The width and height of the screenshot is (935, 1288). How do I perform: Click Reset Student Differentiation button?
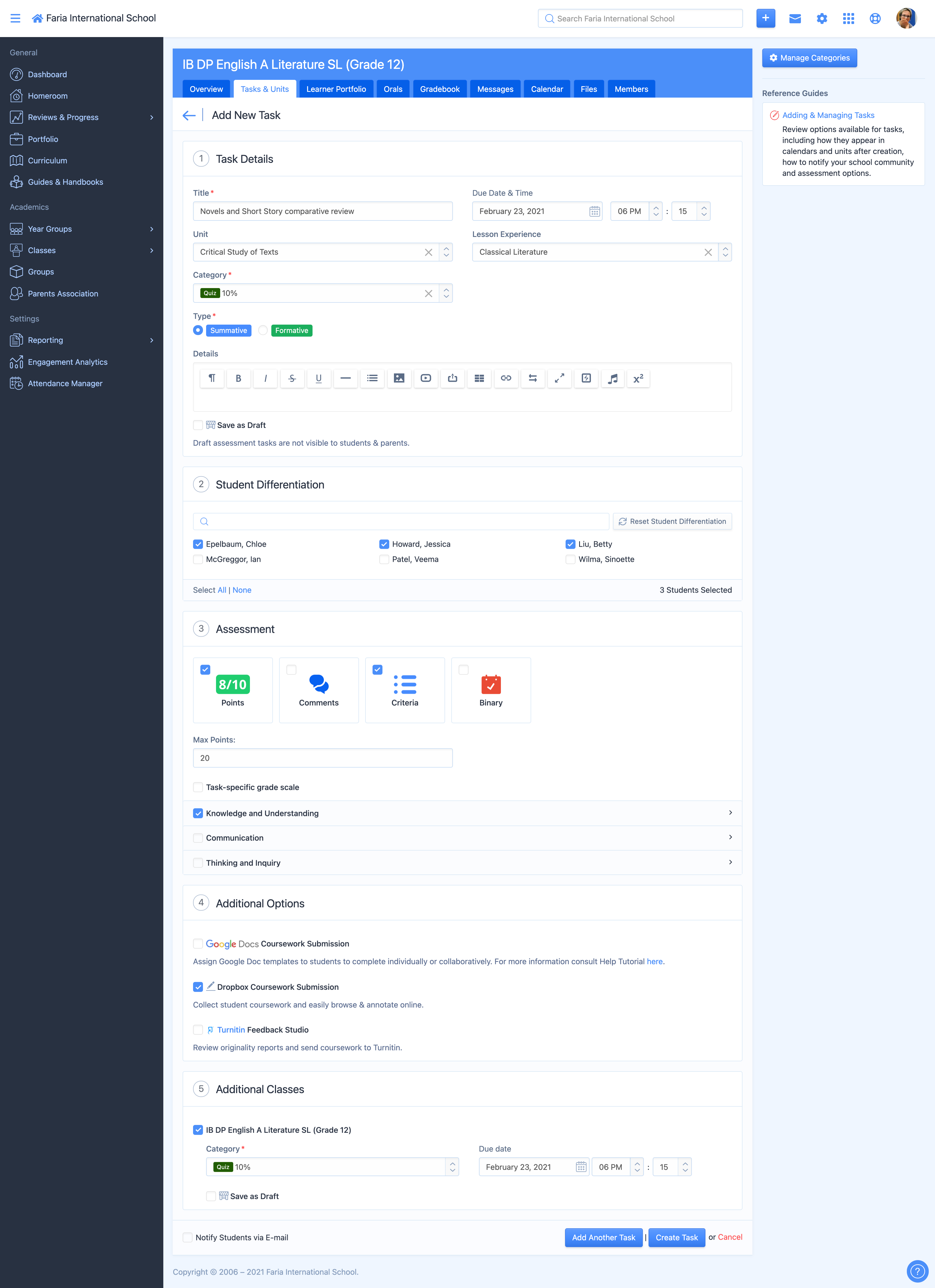point(672,521)
